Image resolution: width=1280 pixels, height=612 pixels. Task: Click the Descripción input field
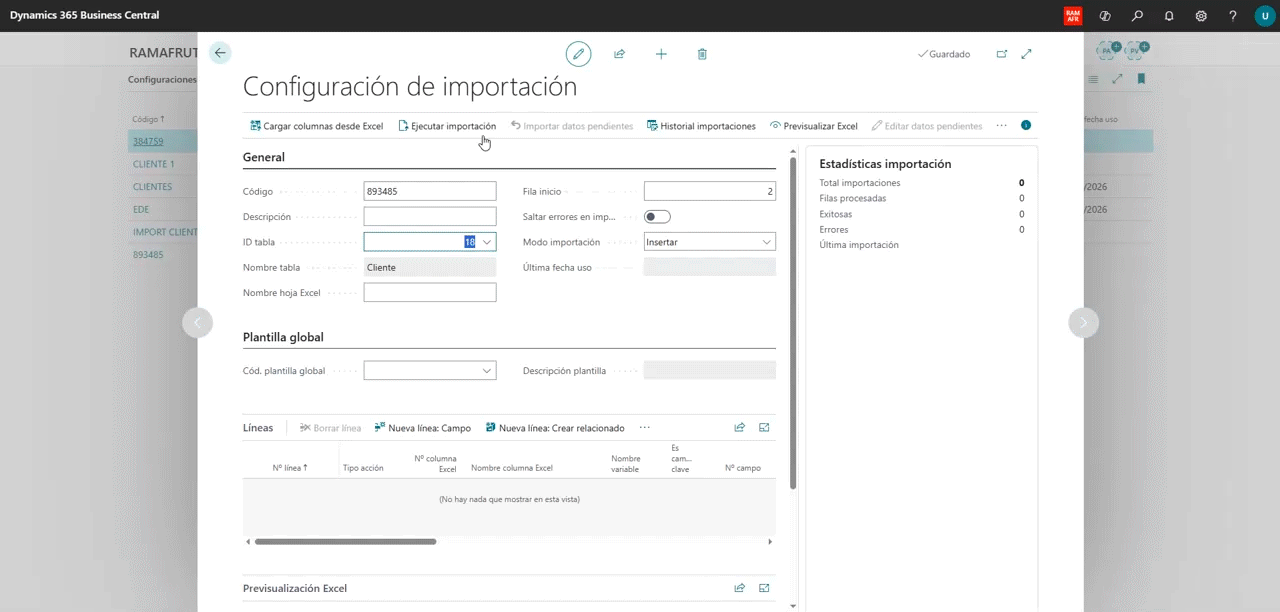tap(430, 216)
